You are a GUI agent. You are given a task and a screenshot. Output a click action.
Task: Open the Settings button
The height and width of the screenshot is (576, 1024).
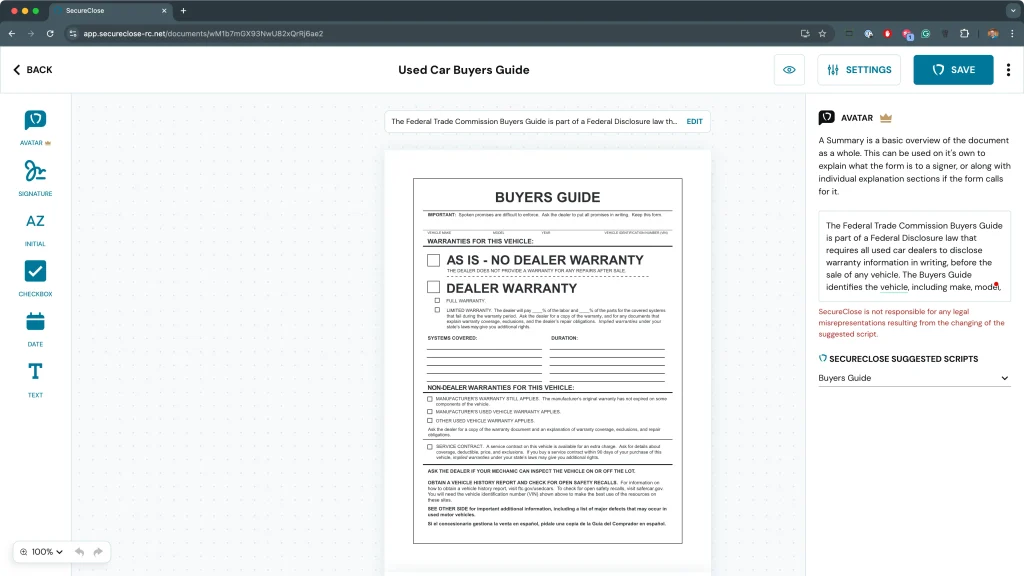point(859,70)
